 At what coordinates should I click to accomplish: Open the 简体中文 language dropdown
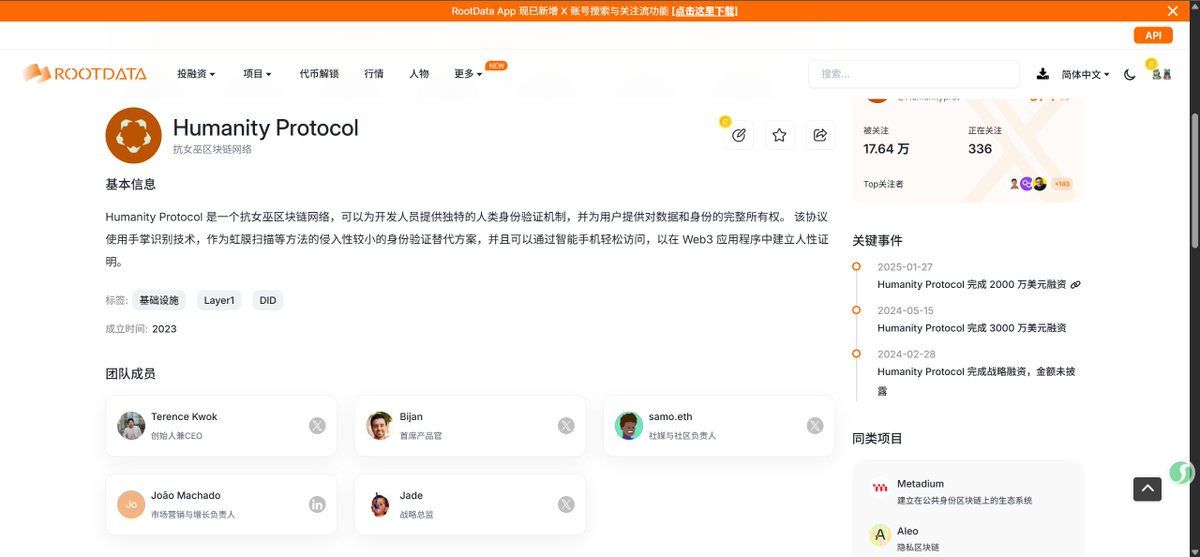coord(1085,74)
